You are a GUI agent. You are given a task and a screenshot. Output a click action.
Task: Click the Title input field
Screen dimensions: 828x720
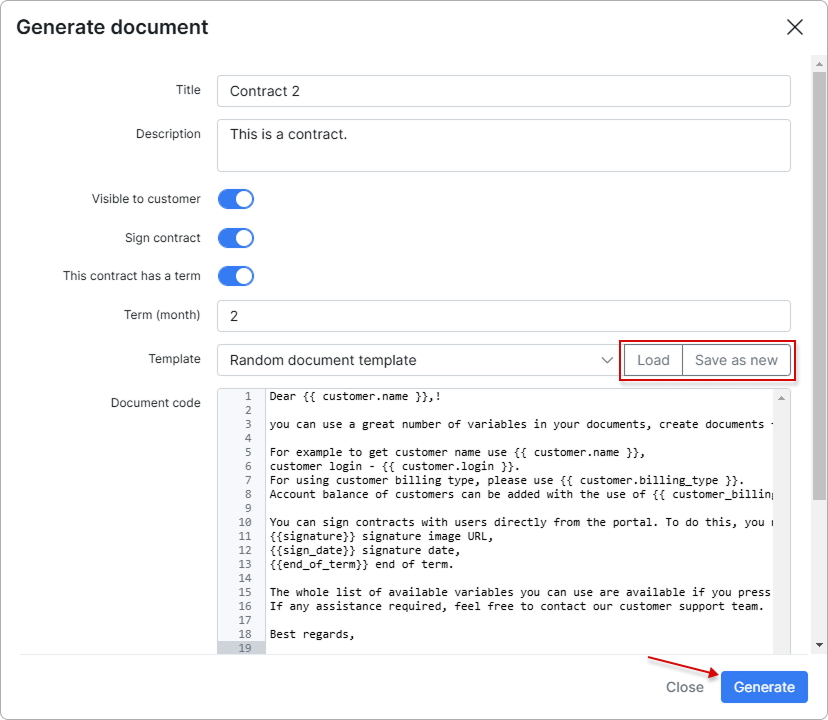(503, 91)
